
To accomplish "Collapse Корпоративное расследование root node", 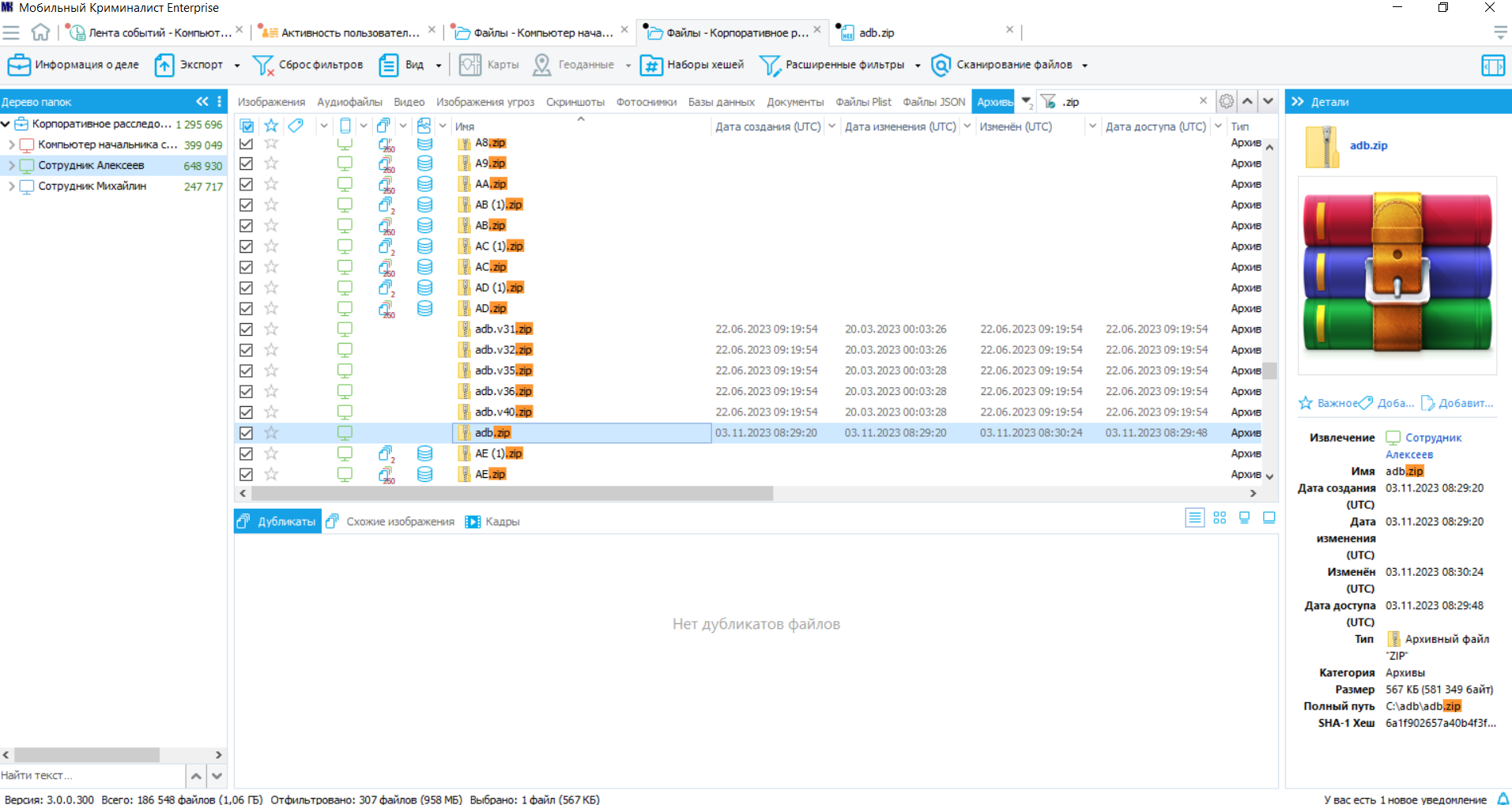I will pyautogui.click(x=6, y=124).
